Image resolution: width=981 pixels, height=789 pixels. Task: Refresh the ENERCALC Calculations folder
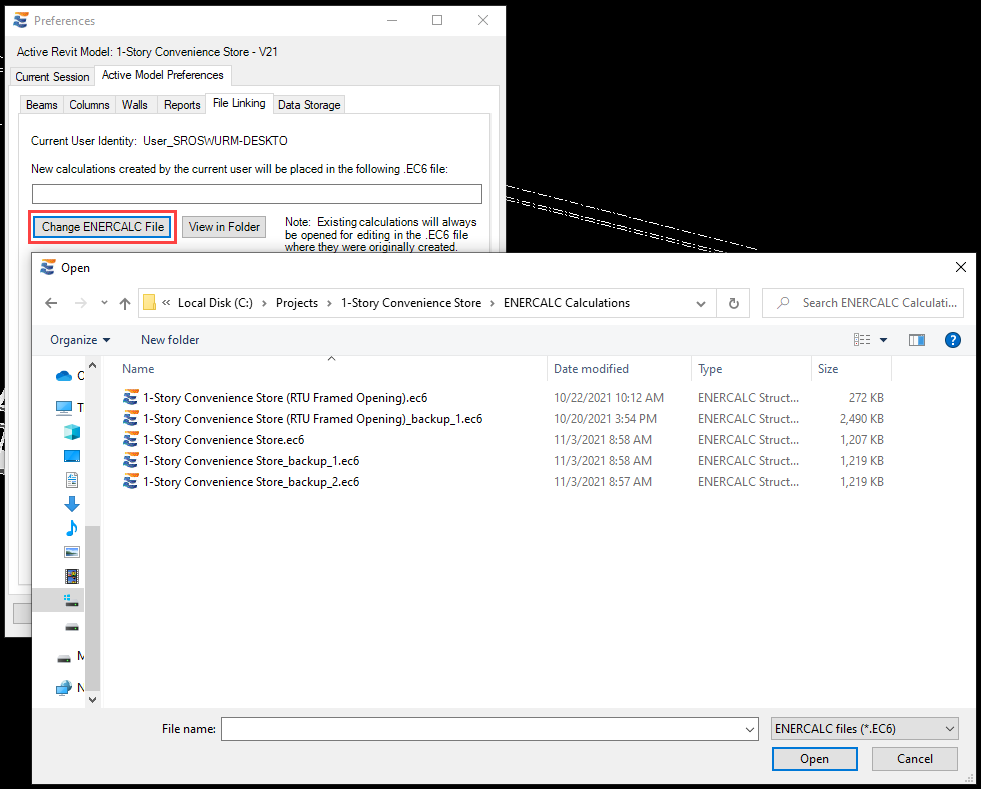[733, 303]
